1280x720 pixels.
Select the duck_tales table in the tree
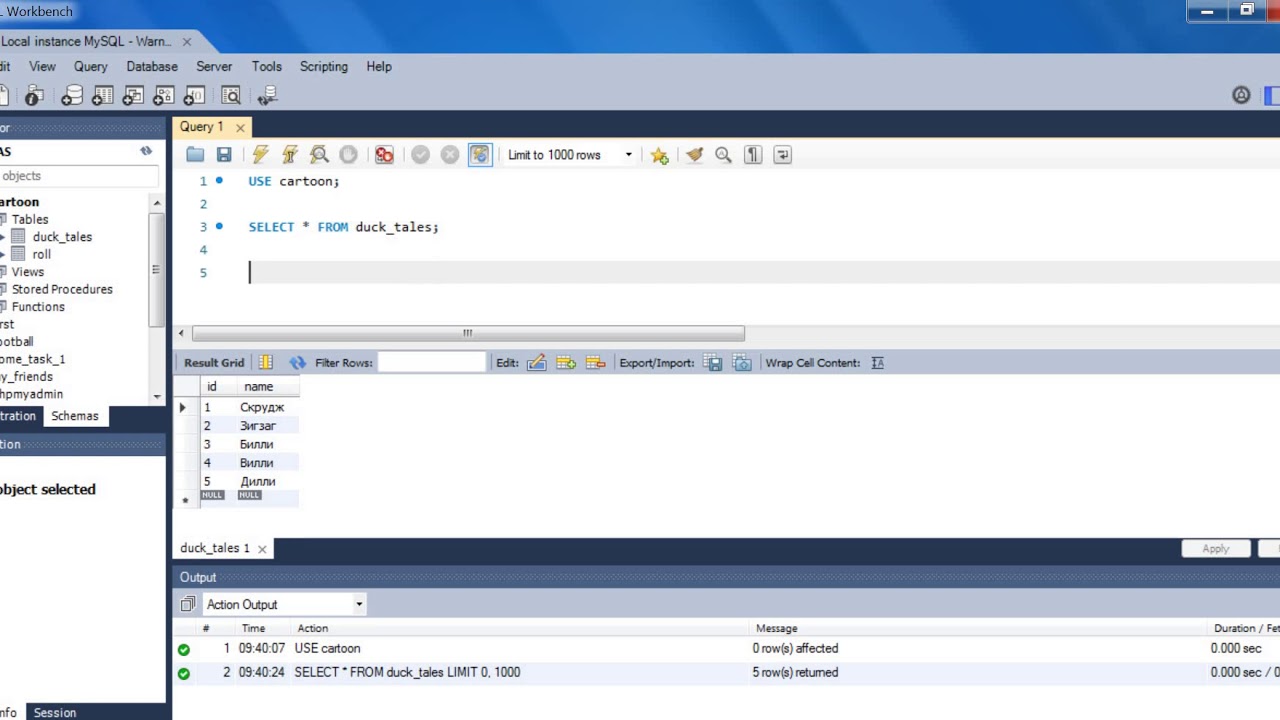tap(62, 237)
